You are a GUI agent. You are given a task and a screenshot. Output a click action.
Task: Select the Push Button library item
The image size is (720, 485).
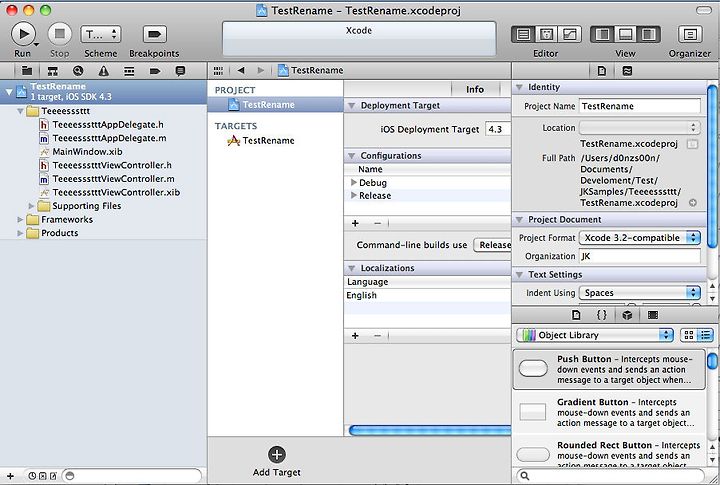609,369
